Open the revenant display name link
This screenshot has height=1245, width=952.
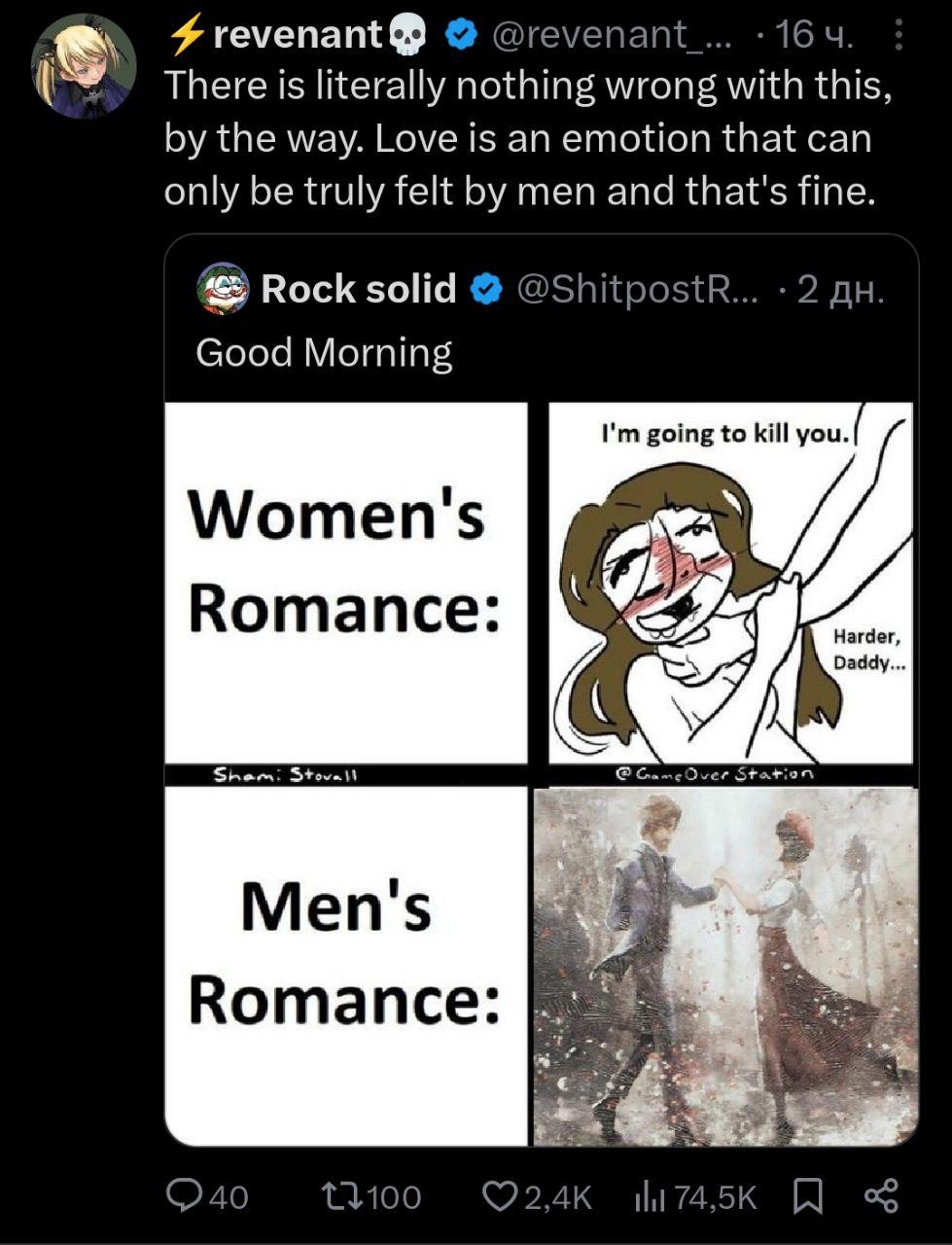(x=297, y=35)
